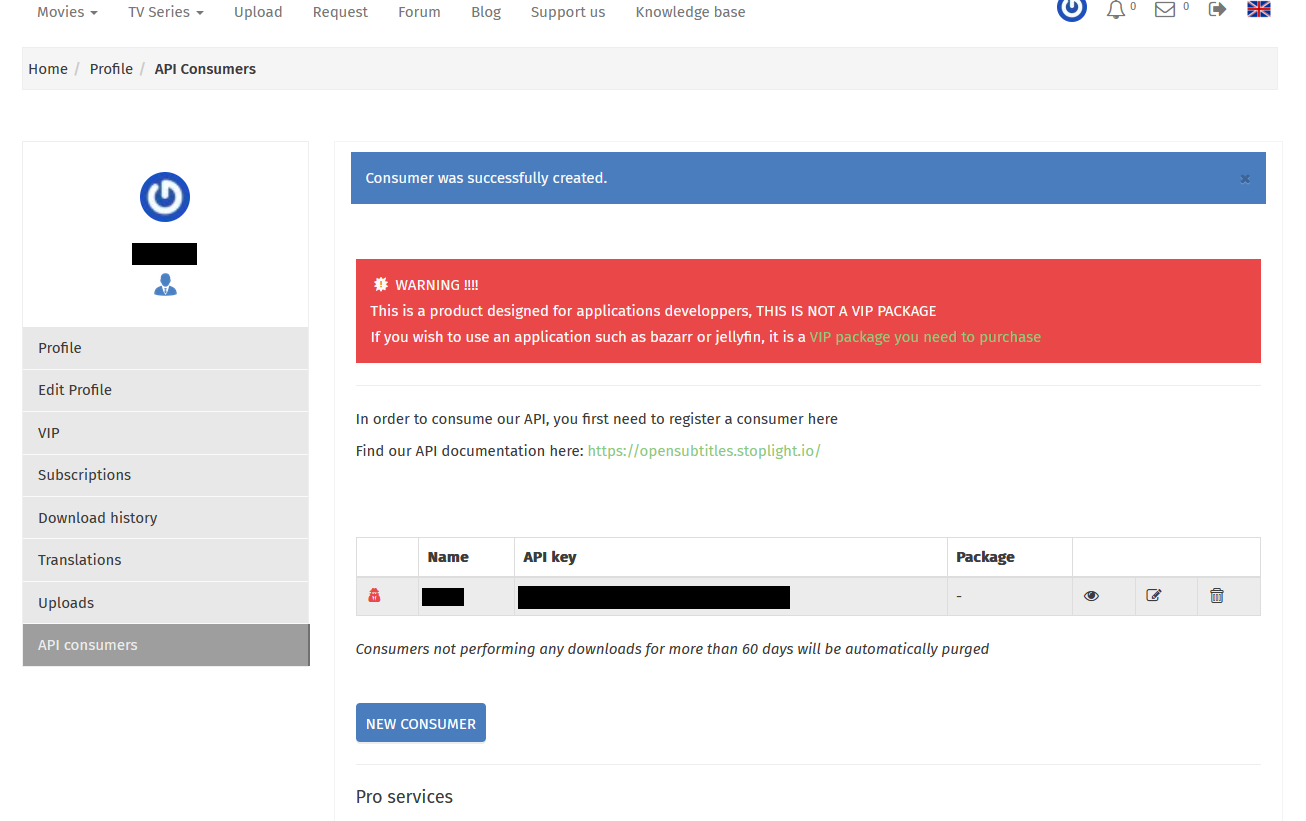Go to the Forum section
Viewport: 1306px width, 821px height.
point(419,12)
